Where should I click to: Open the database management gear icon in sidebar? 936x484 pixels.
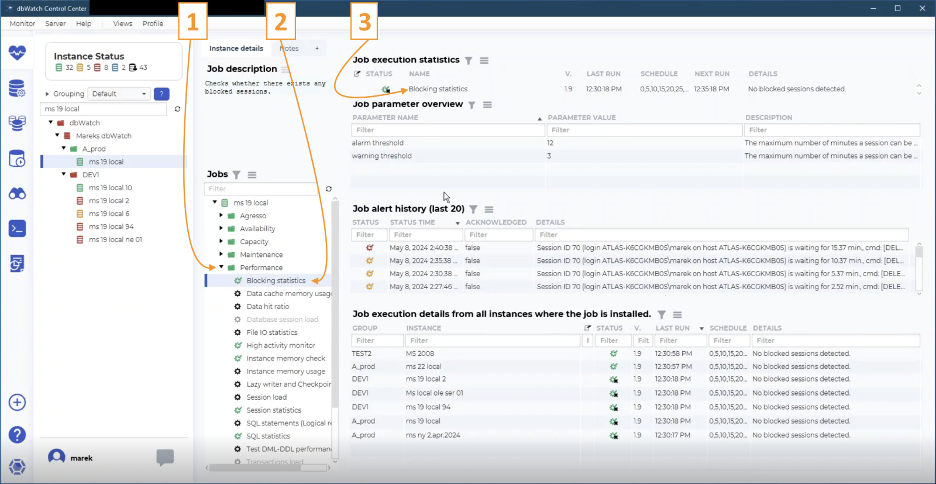[x=17, y=90]
